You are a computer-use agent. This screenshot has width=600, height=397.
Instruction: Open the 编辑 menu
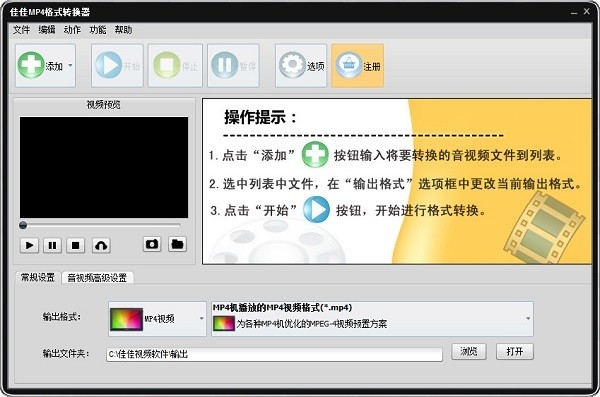[47, 30]
